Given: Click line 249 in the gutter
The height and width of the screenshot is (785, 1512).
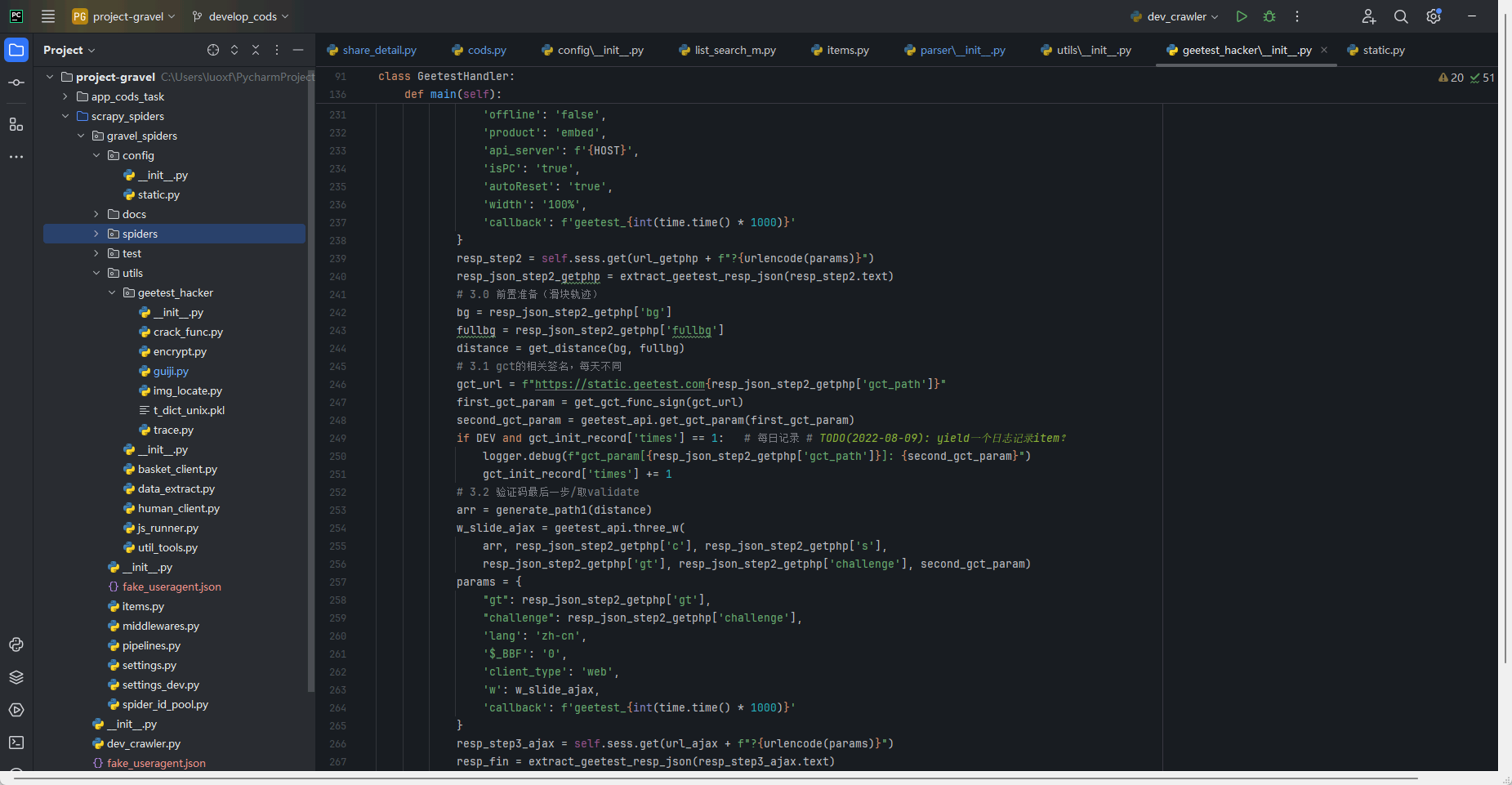Looking at the screenshot, I should pyautogui.click(x=338, y=438).
